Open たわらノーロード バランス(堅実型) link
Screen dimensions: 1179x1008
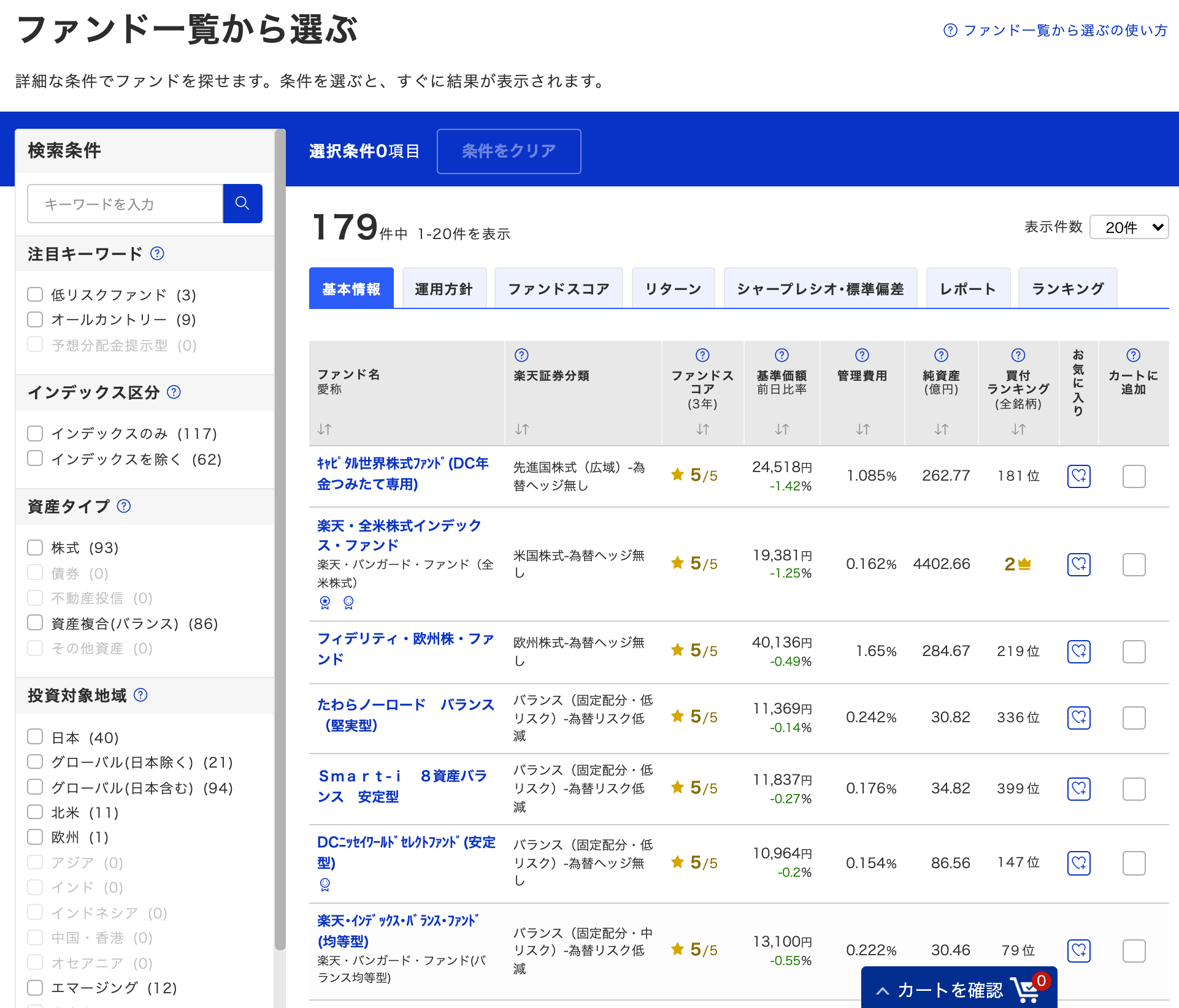(405, 715)
